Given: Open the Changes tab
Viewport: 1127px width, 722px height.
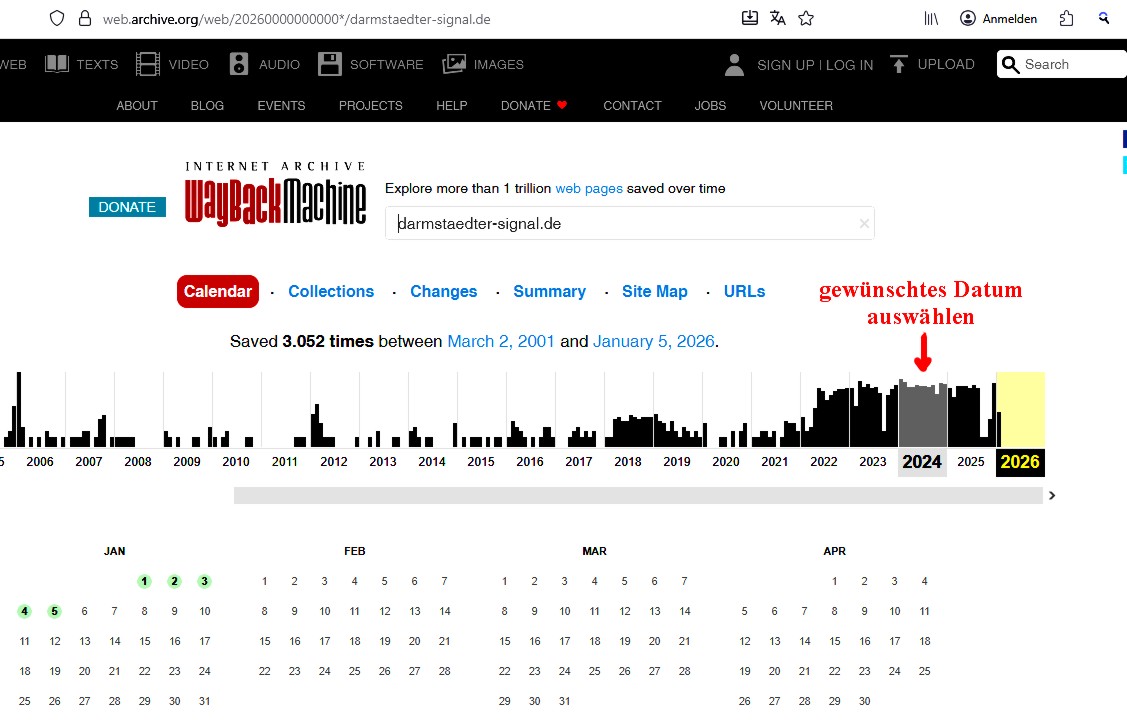Looking at the screenshot, I should click(443, 292).
